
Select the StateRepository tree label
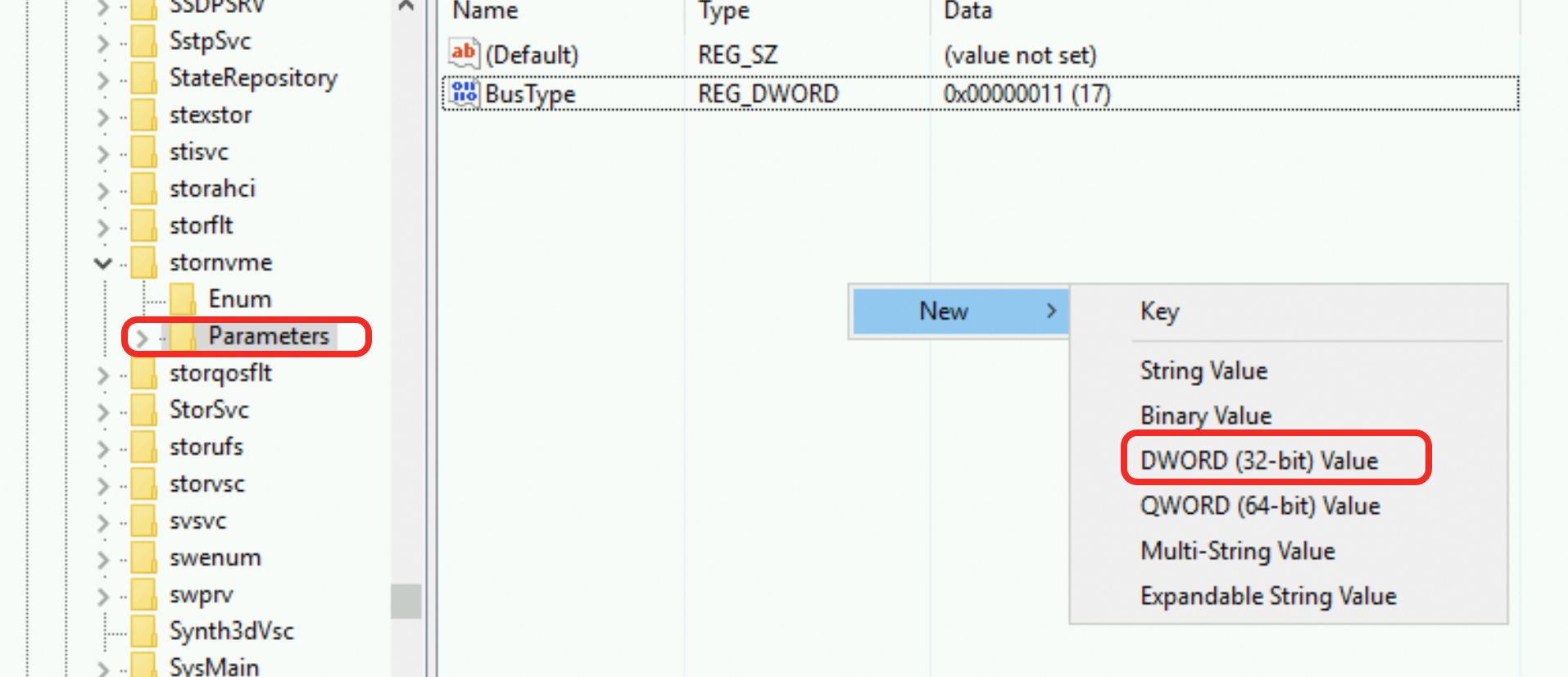coord(253,78)
